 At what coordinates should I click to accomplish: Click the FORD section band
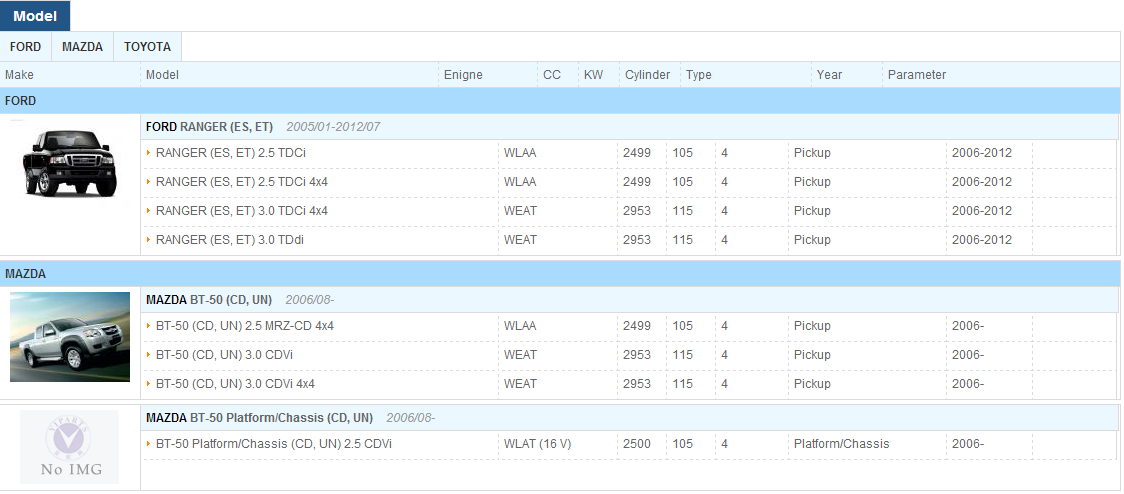[560, 101]
